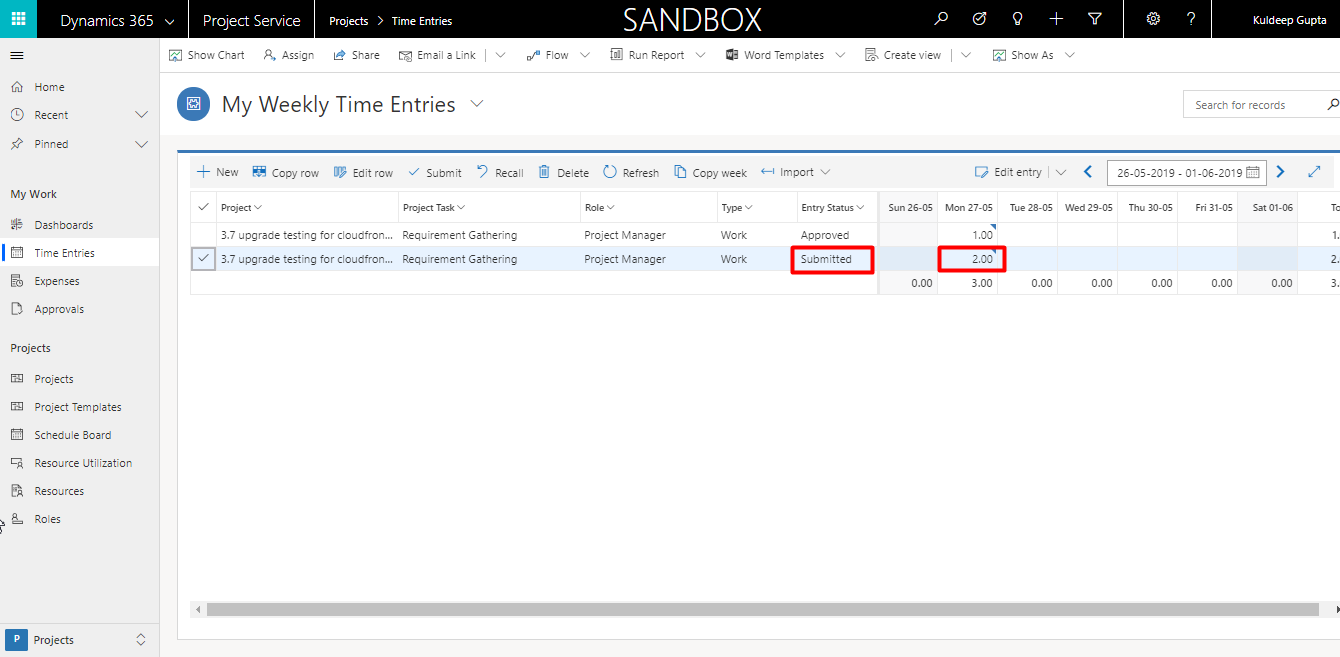Open the calendar date picker icon
The image size is (1340, 657).
[1253, 172]
